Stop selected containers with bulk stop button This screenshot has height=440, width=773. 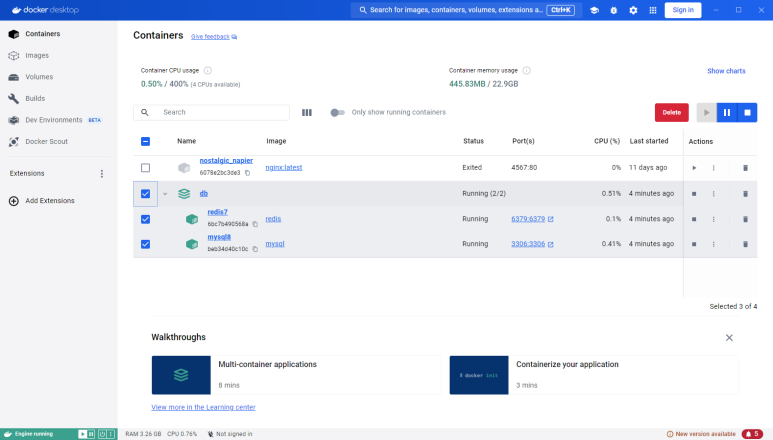pos(747,112)
